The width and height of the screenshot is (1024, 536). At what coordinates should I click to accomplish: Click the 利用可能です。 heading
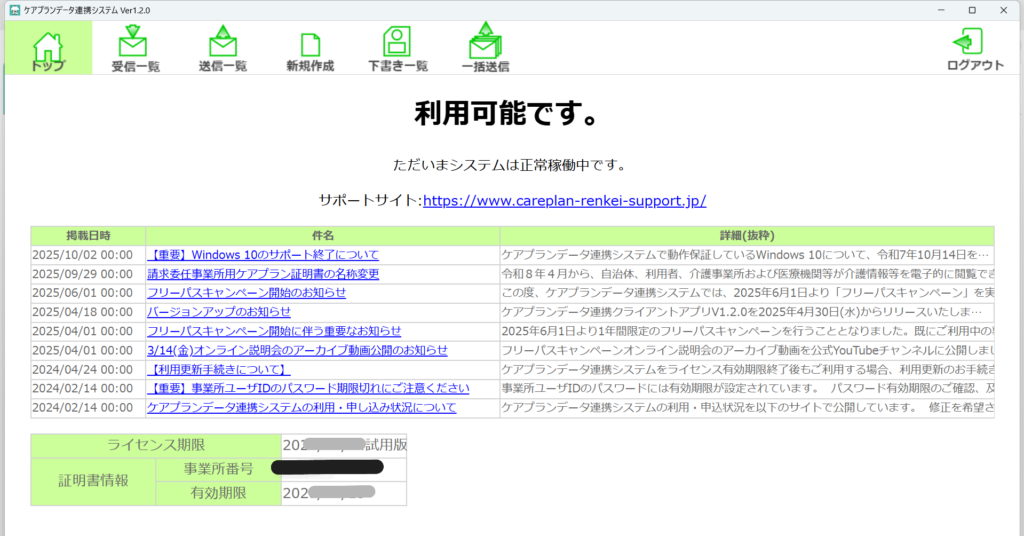point(507,114)
